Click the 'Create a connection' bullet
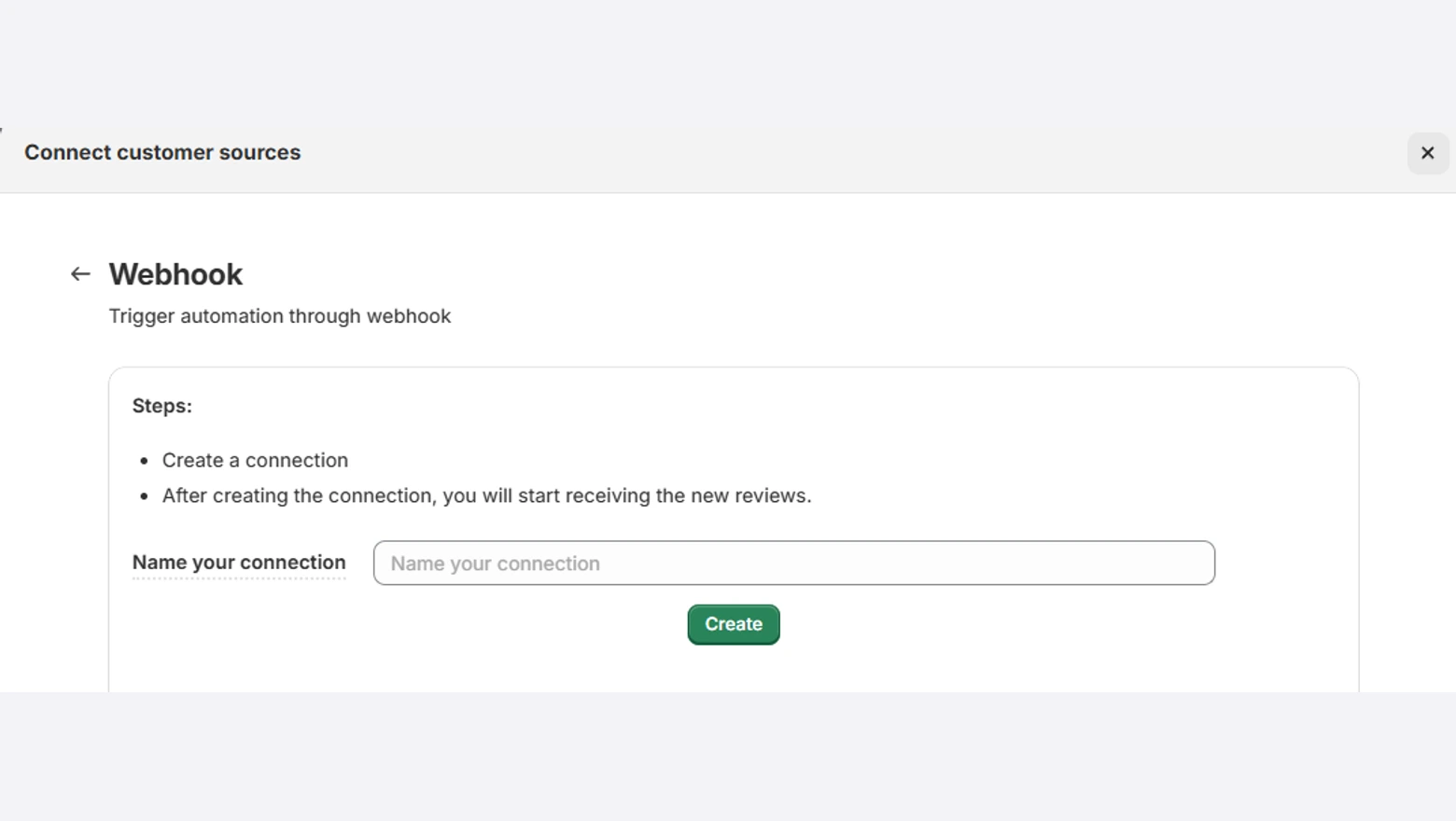1456x821 pixels. pyautogui.click(x=255, y=460)
